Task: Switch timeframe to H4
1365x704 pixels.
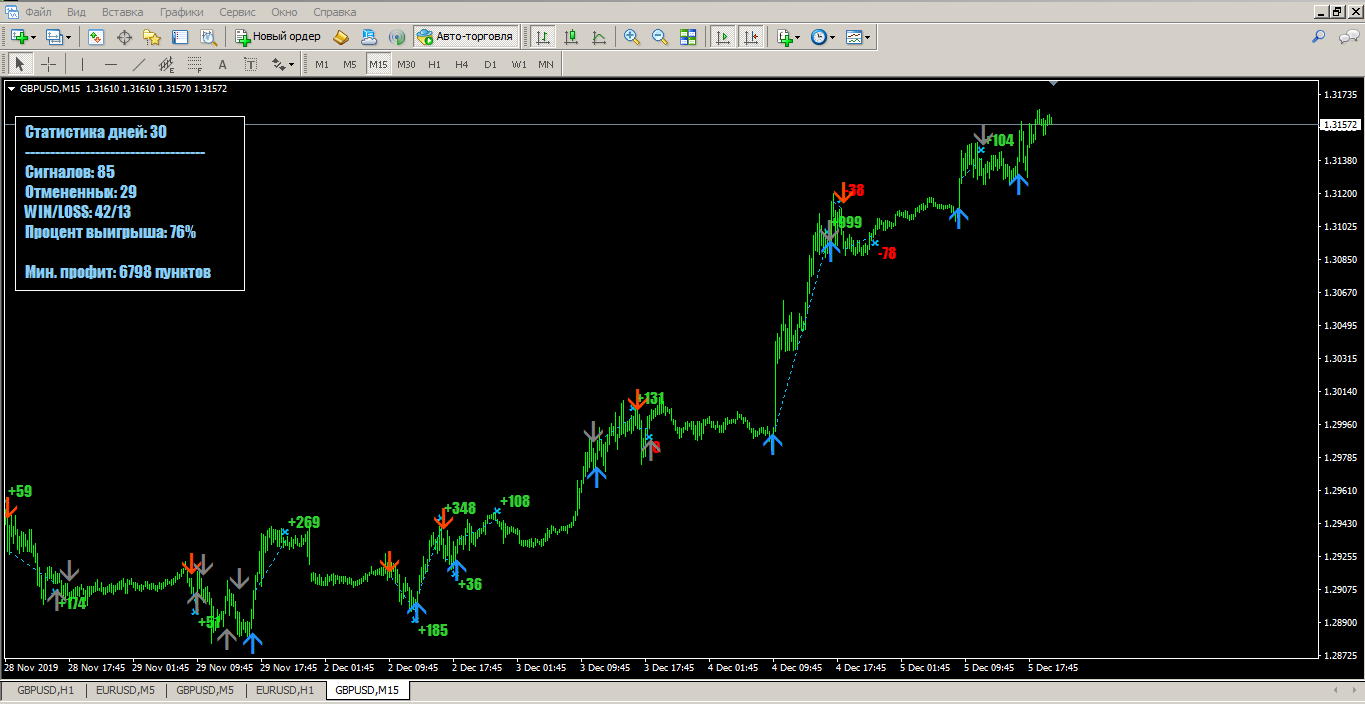Action: (461, 64)
